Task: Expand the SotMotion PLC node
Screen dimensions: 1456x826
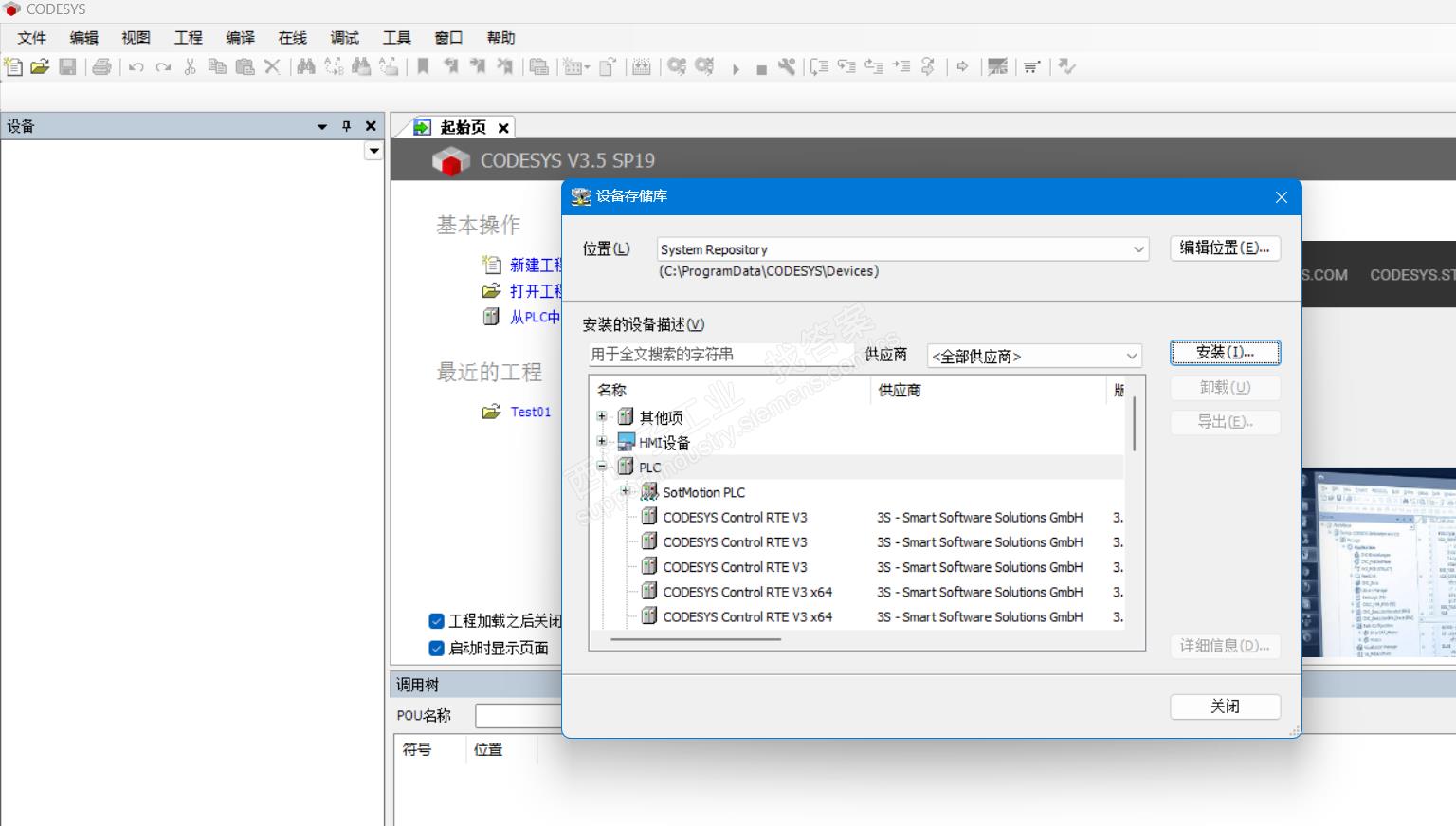Action: pyautogui.click(x=626, y=491)
